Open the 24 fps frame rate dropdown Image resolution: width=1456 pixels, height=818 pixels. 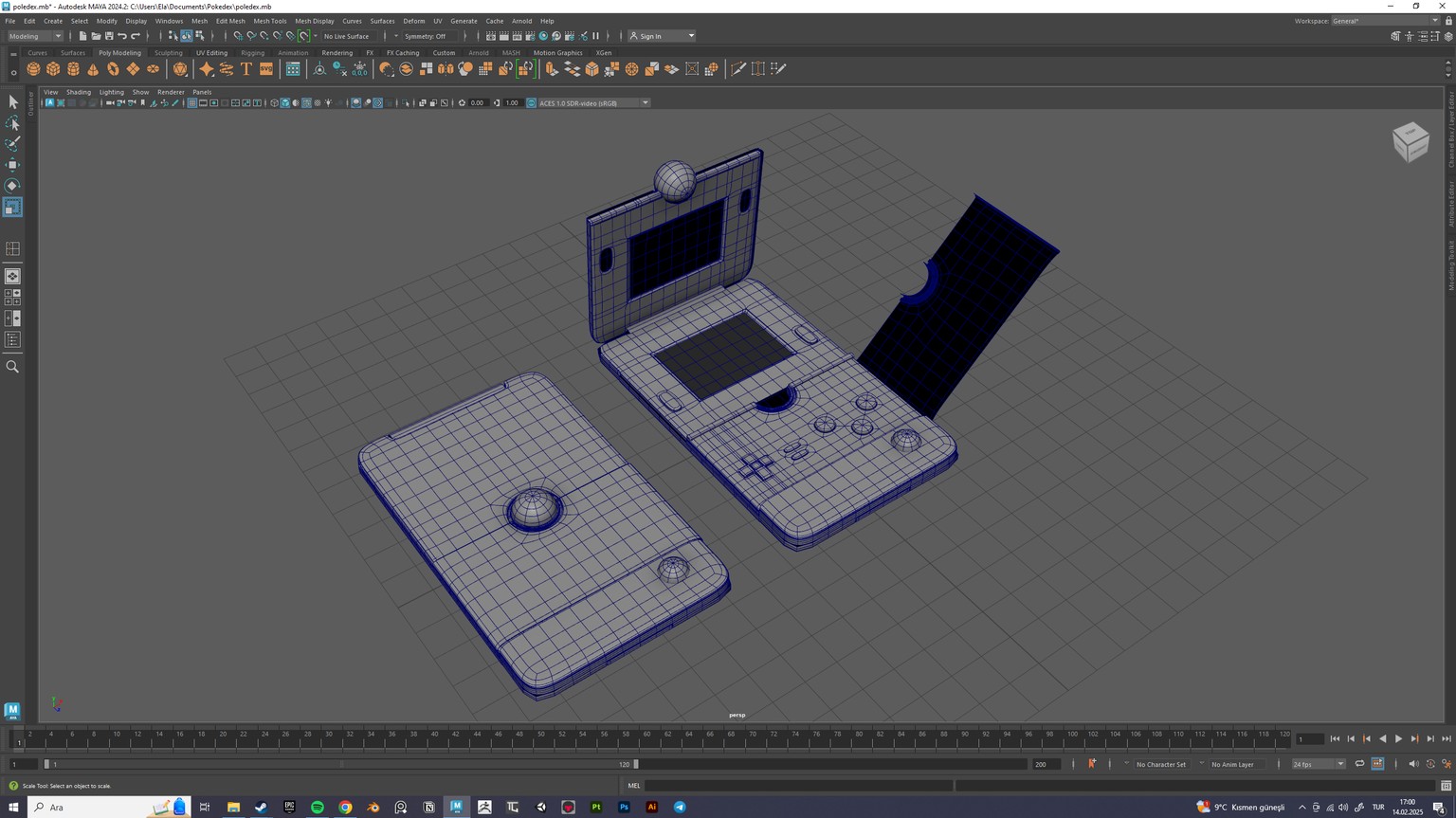tap(1318, 764)
